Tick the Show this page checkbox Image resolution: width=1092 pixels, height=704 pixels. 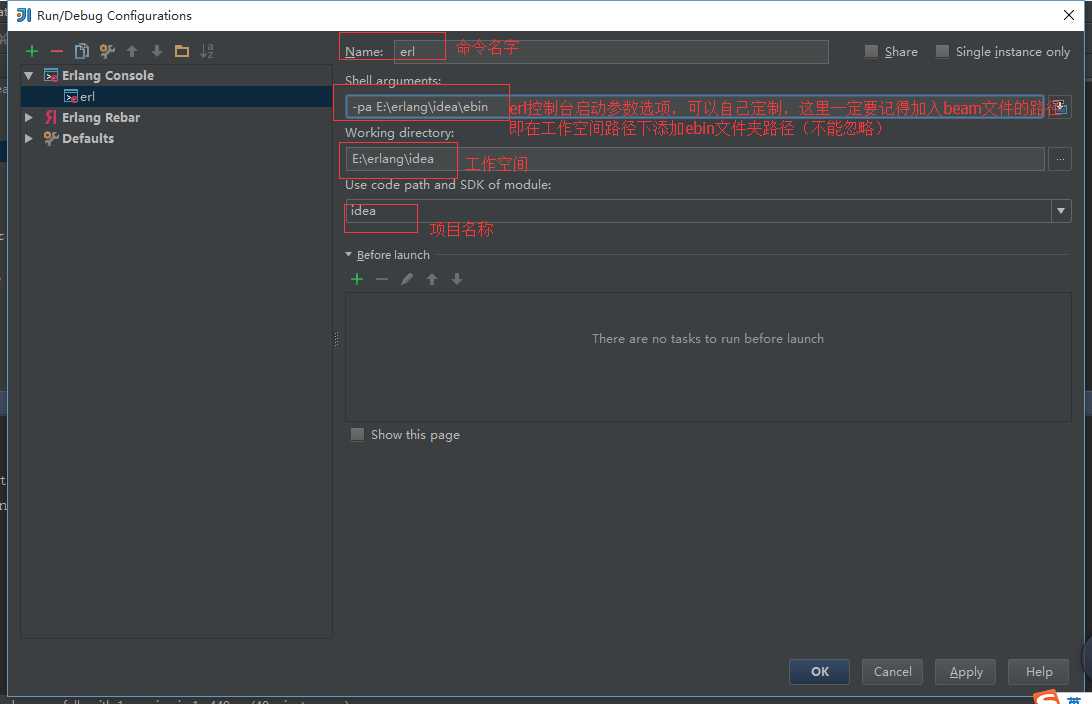[x=357, y=435]
